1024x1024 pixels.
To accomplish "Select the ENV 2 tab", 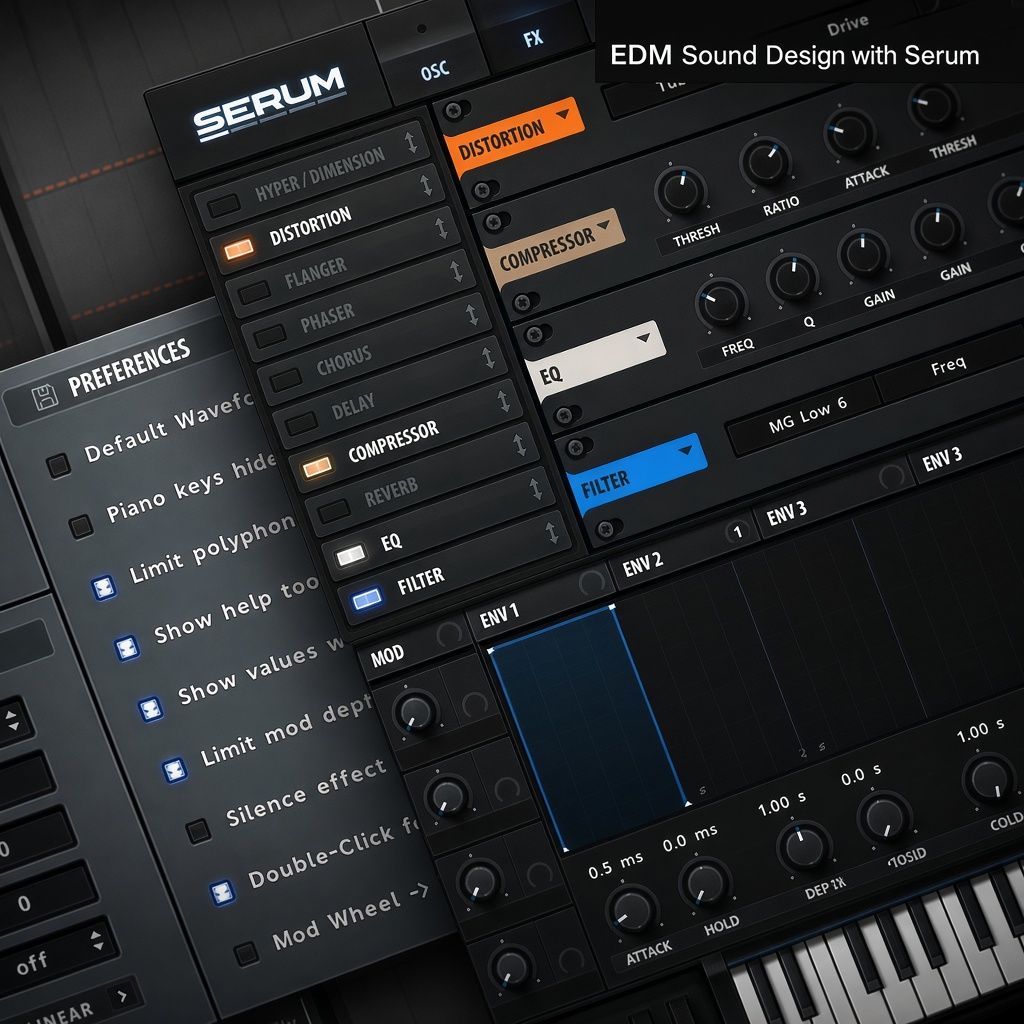I will pos(643,564).
